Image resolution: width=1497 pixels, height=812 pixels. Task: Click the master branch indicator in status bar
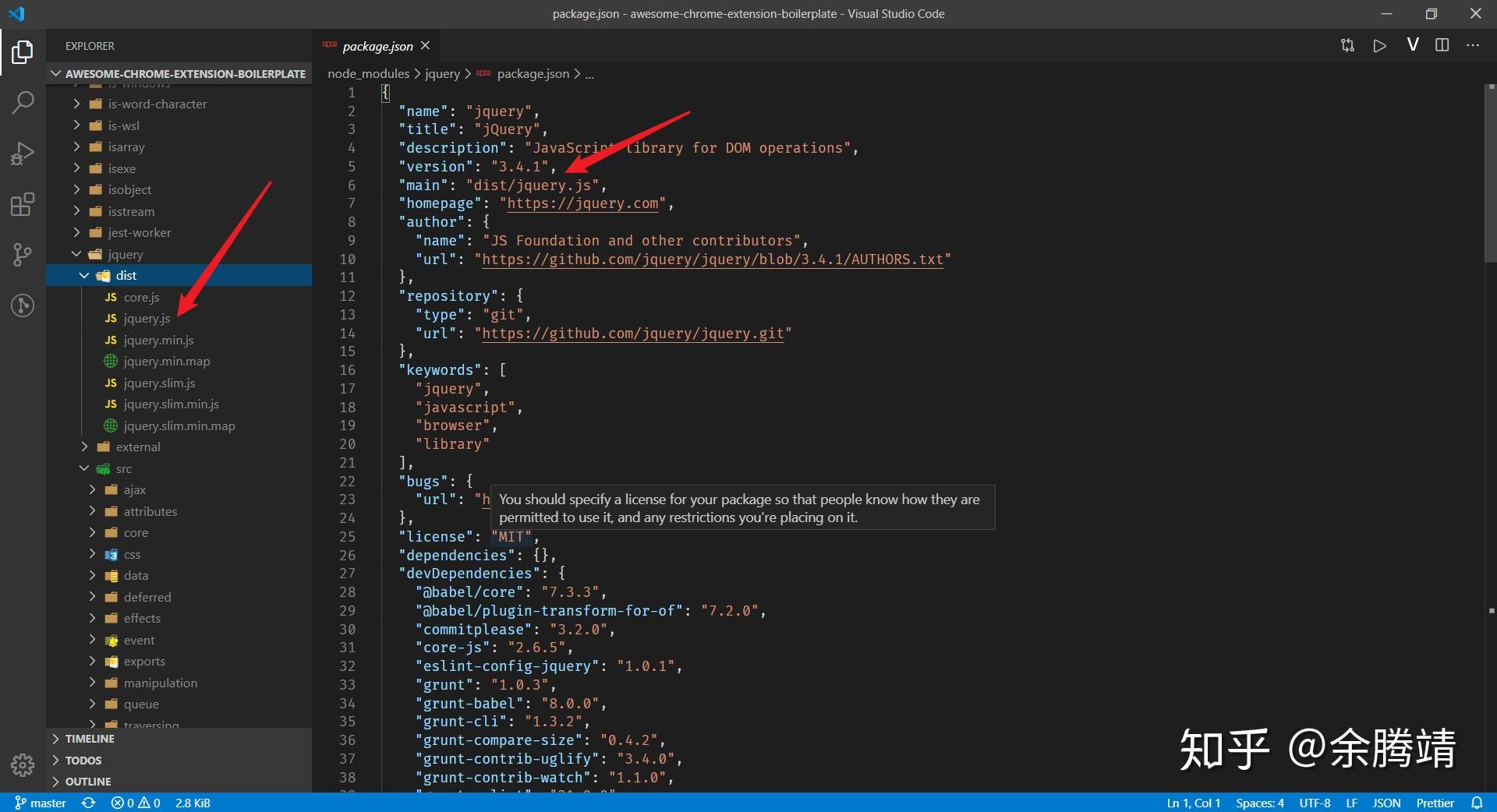coord(41,803)
